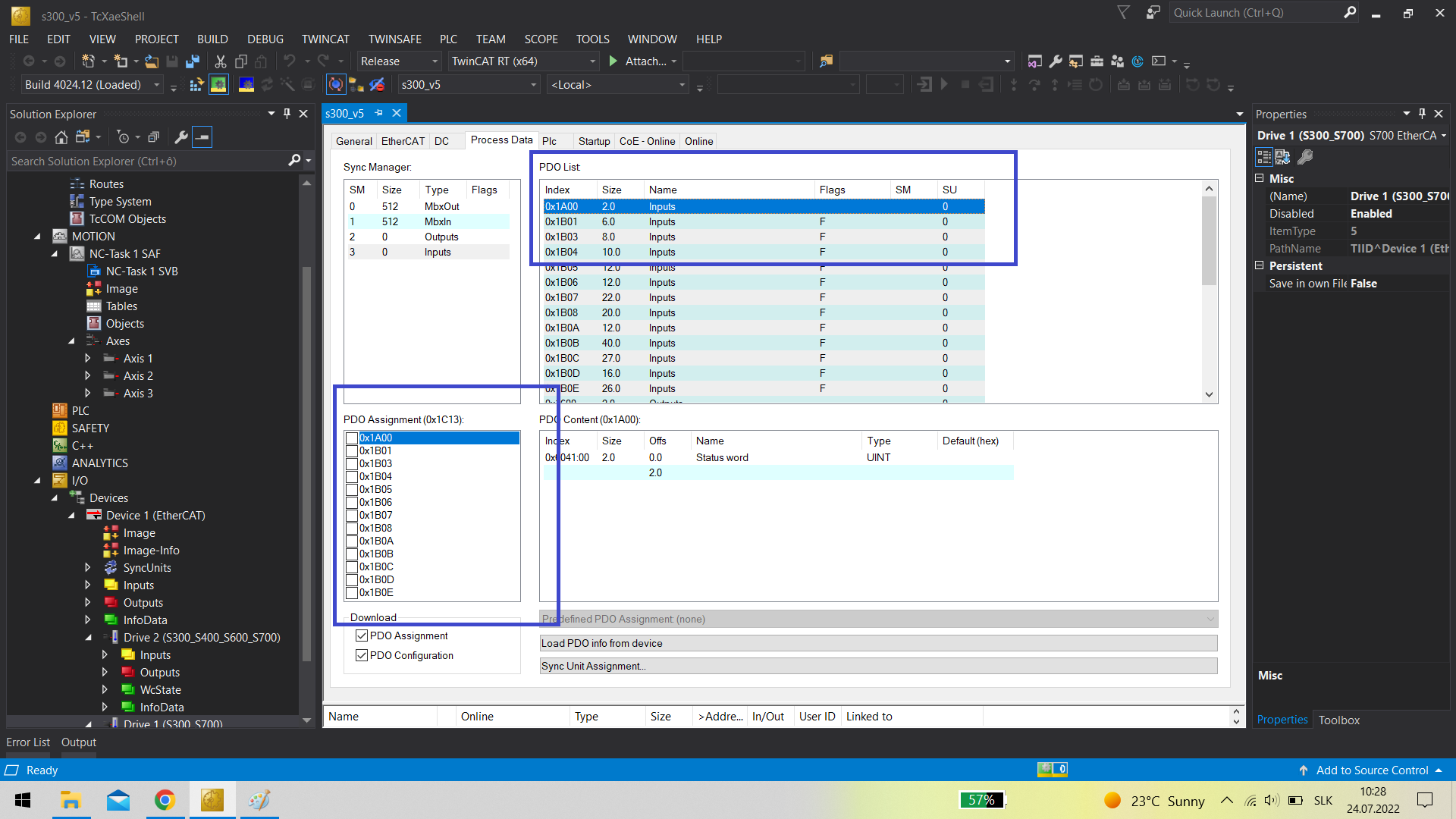Check the 0x1B06 PDO assignment box
The image size is (1456, 819).
coord(352,503)
